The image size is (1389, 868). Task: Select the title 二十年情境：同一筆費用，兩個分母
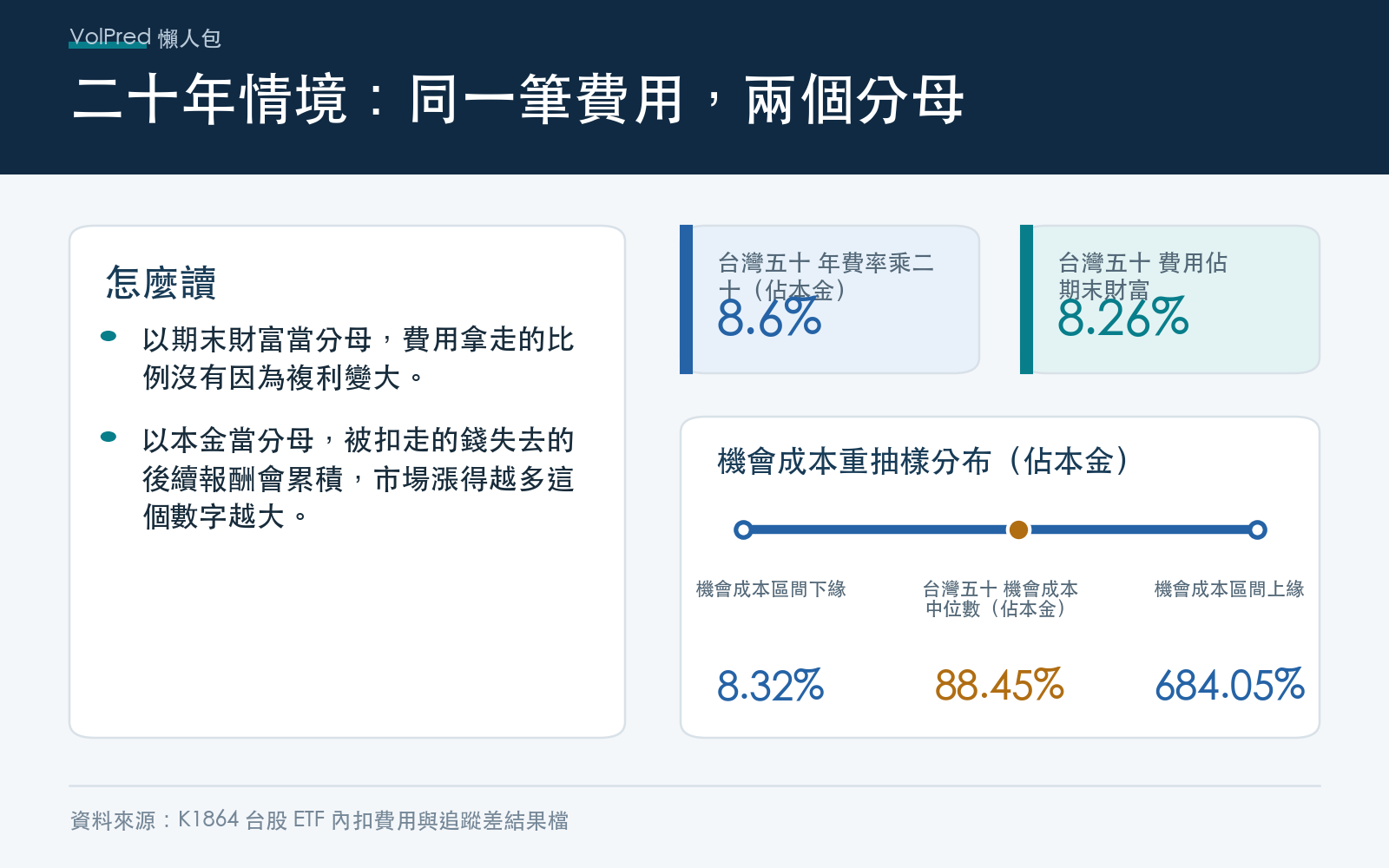pyautogui.click(x=518, y=99)
